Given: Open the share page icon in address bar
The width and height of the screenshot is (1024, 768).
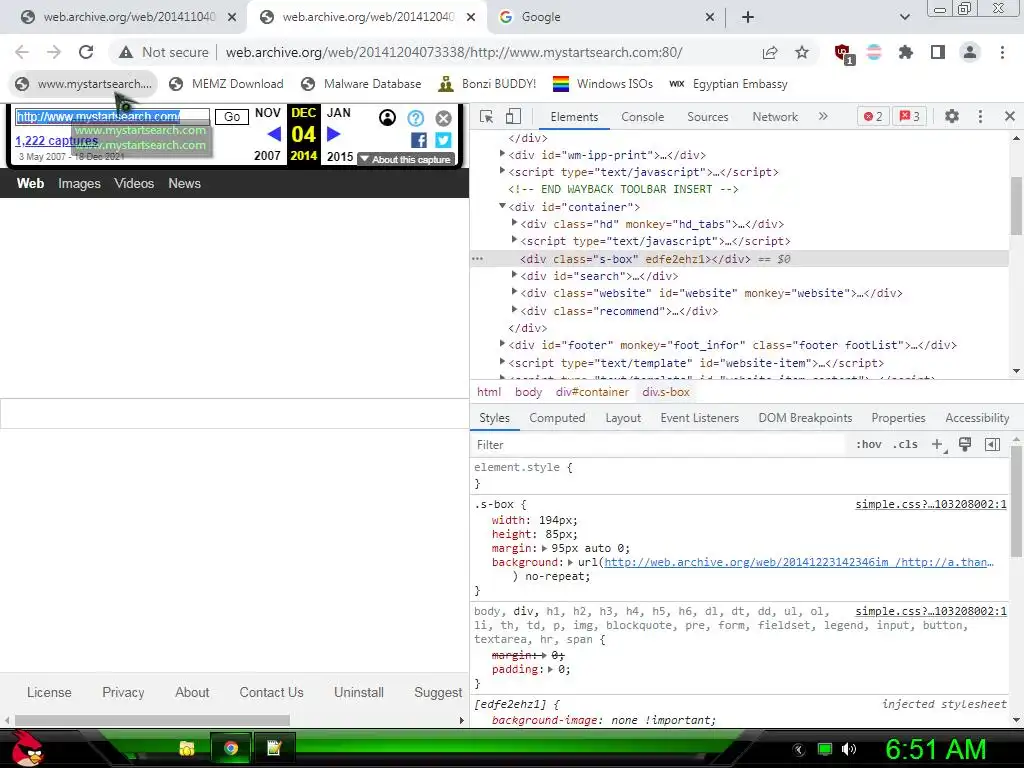Looking at the screenshot, I should coord(770,52).
